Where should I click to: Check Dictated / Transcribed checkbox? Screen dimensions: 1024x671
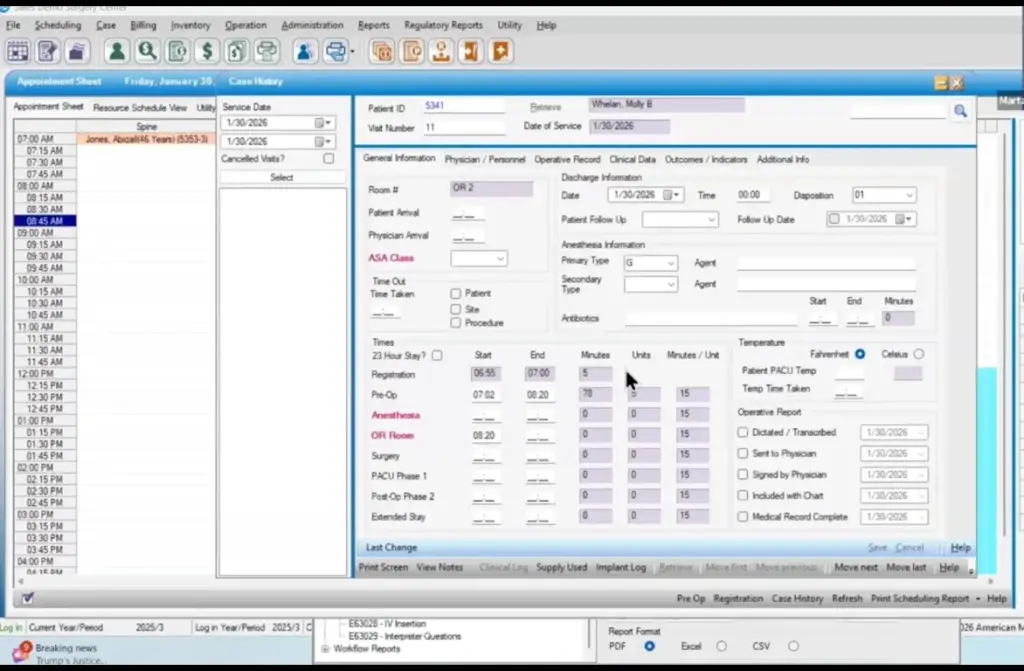[x=743, y=432]
